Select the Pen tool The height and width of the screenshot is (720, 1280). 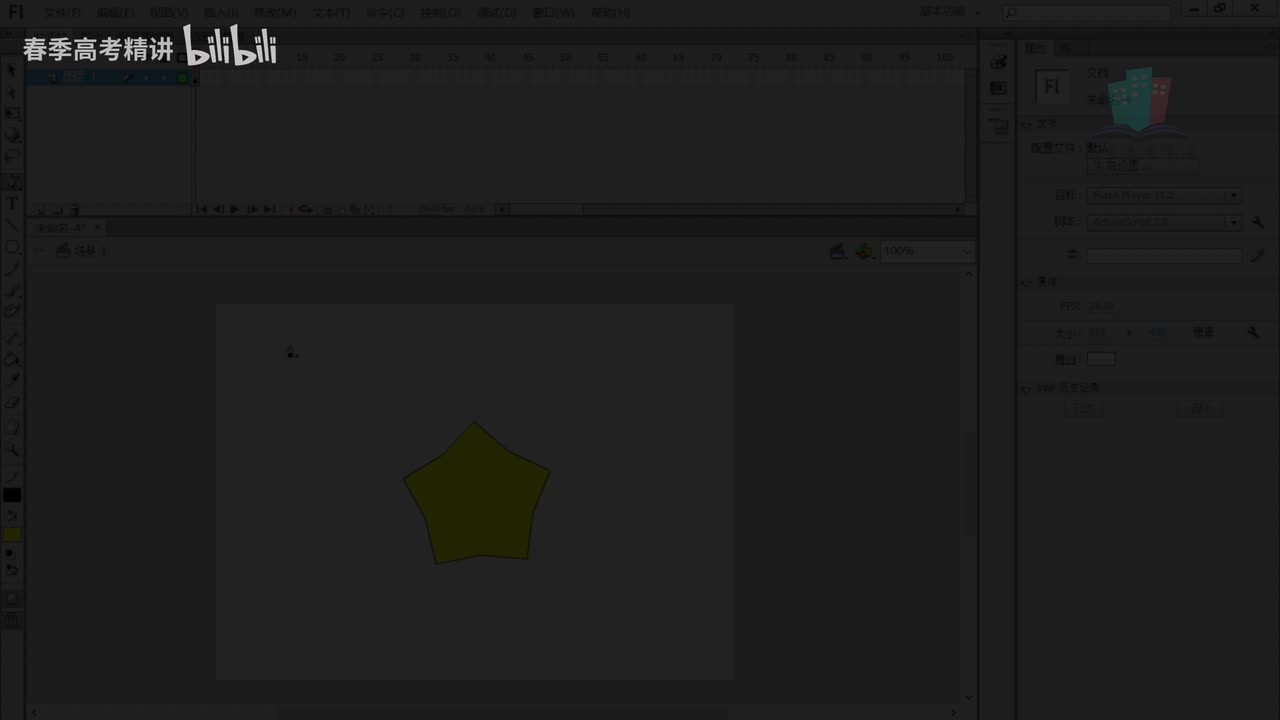[12, 183]
